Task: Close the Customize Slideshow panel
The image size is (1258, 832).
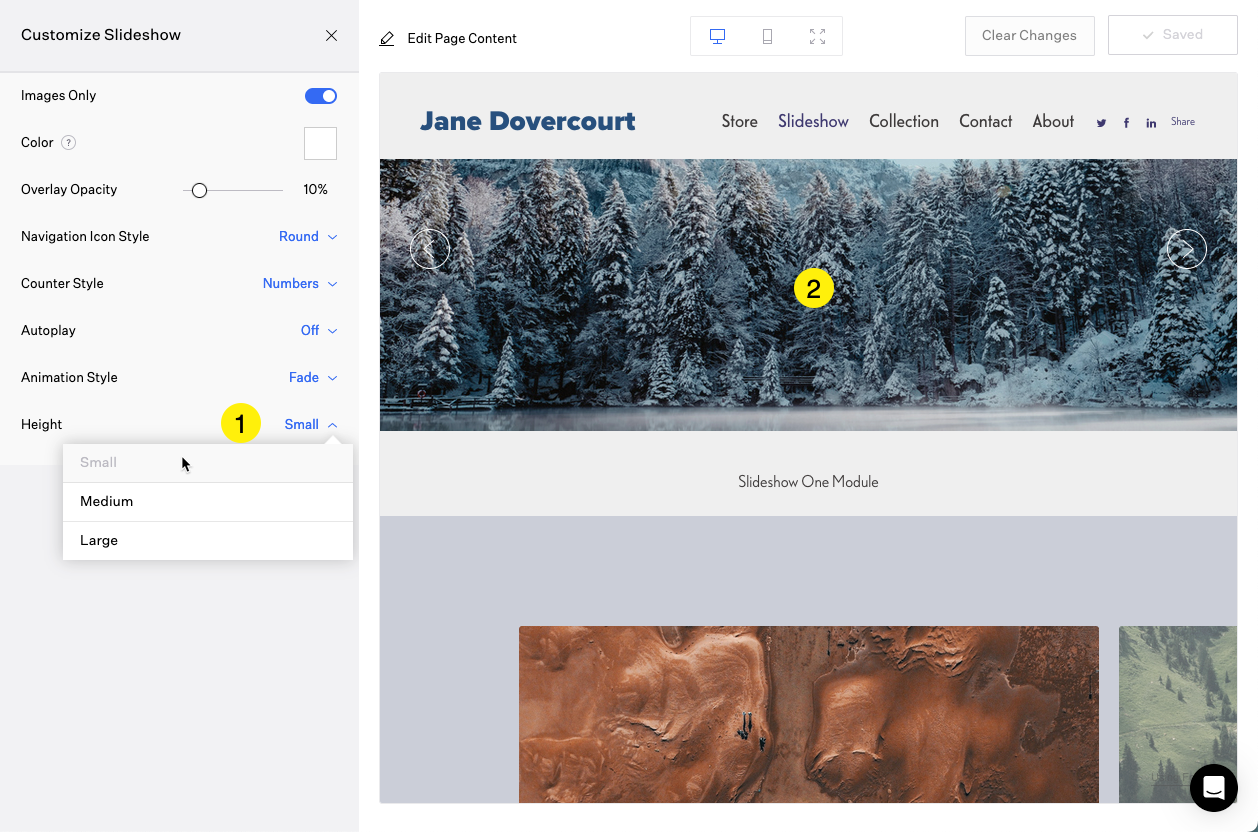Action: click(x=331, y=35)
